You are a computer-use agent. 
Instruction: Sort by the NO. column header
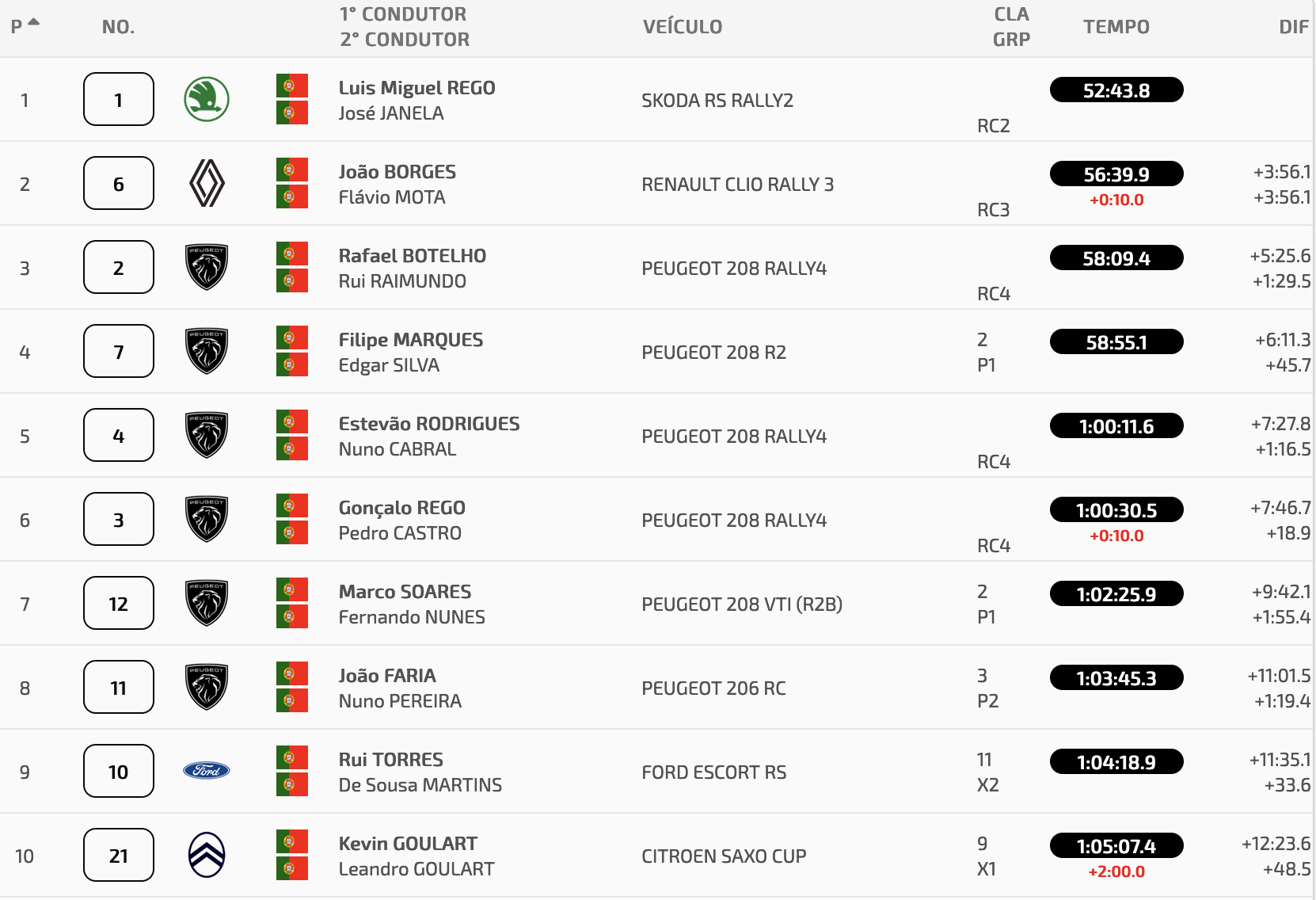coord(118,27)
